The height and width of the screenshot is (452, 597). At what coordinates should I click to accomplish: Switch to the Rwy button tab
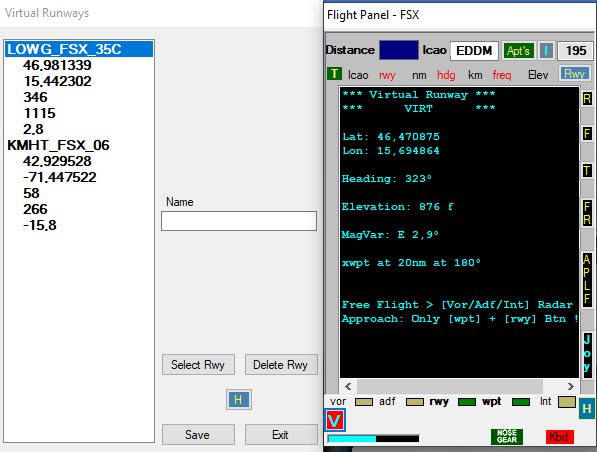click(x=574, y=73)
